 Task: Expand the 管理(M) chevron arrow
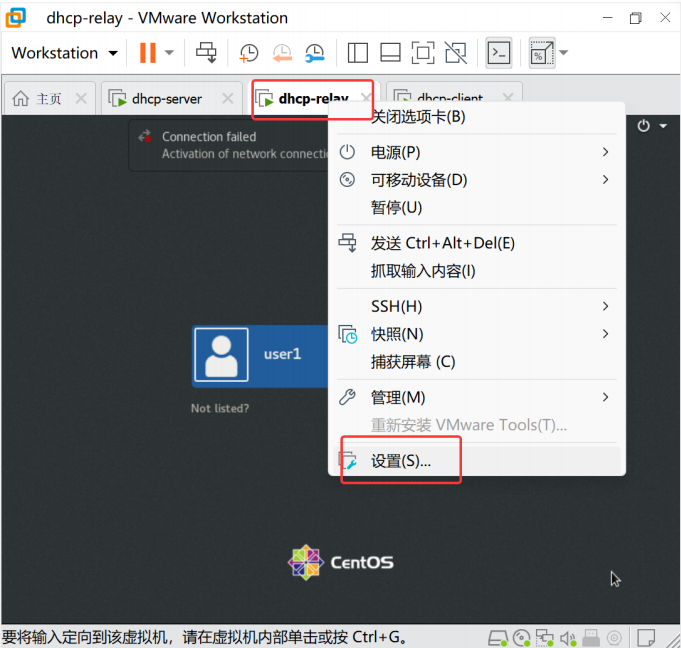click(605, 397)
